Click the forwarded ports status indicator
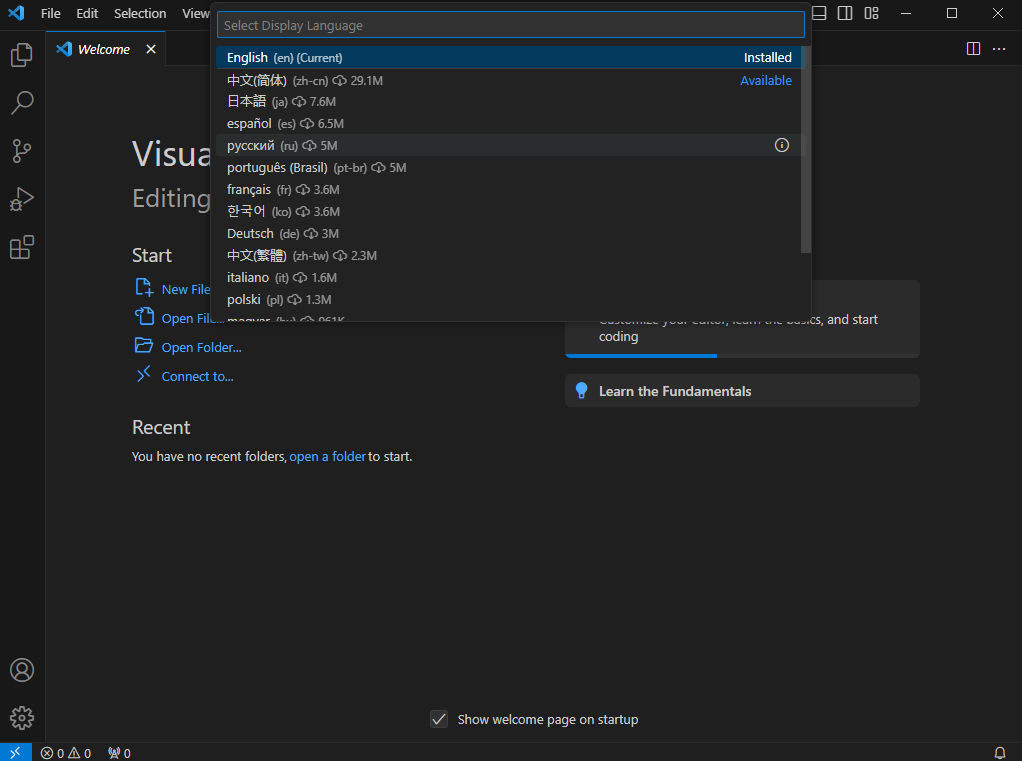The image size is (1022, 761). pos(119,753)
